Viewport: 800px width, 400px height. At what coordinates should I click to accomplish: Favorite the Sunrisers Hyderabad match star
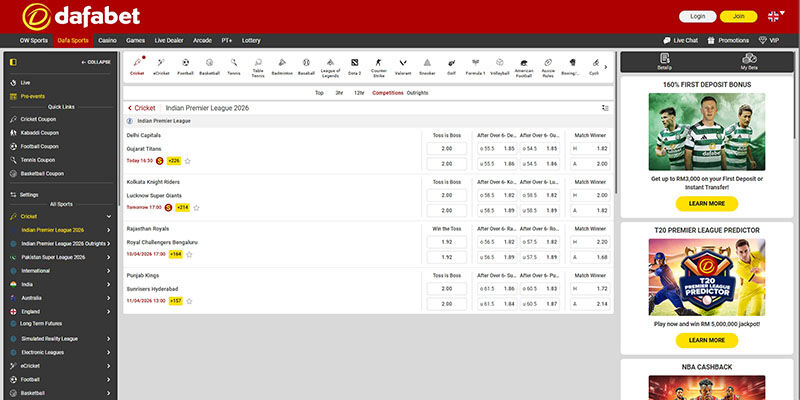tap(189, 301)
